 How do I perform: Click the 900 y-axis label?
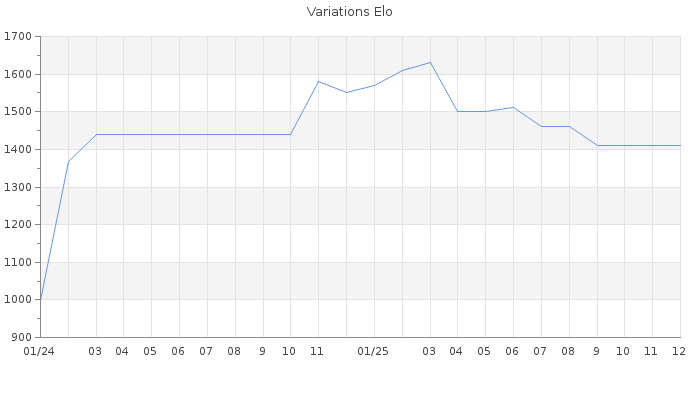pyautogui.click(x=21, y=337)
